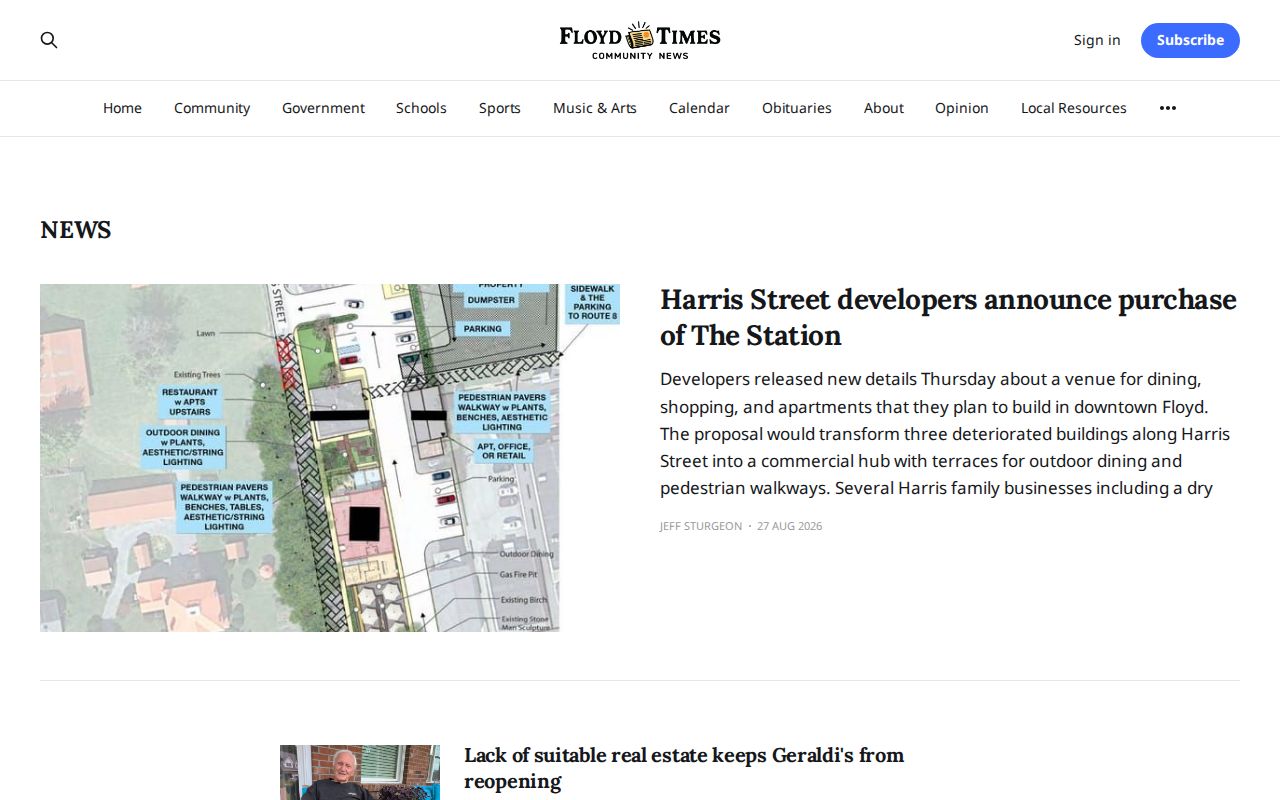1280x800 pixels.
Task: Select the Schools nav item
Action: (x=421, y=108)
